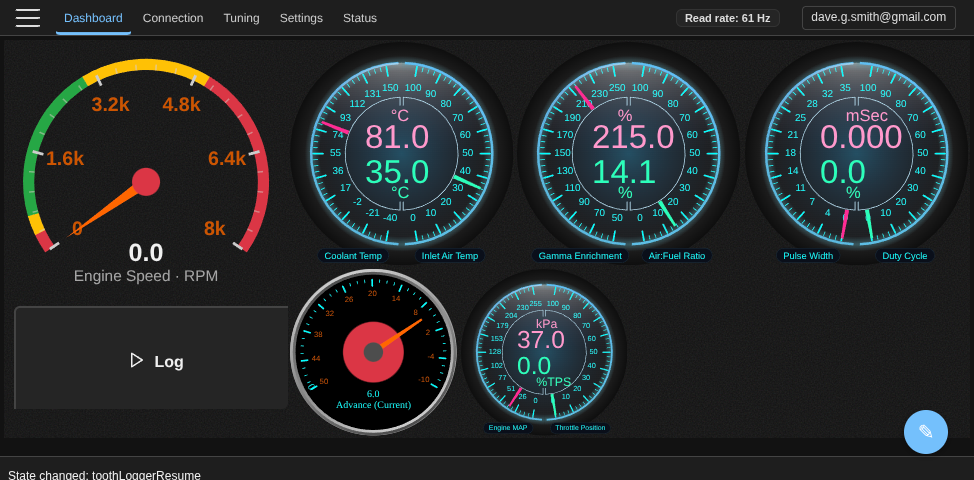Click the Engine MAP and Throttle Position gauge
Viewport: 974px width, 480px height.
coord(544,351)
